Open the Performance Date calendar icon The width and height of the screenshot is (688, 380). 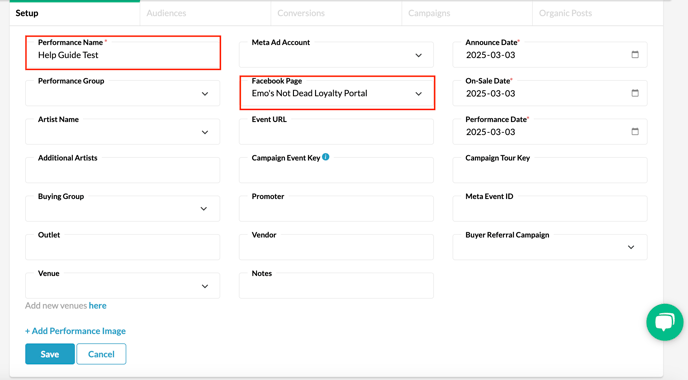coord(634,132)
